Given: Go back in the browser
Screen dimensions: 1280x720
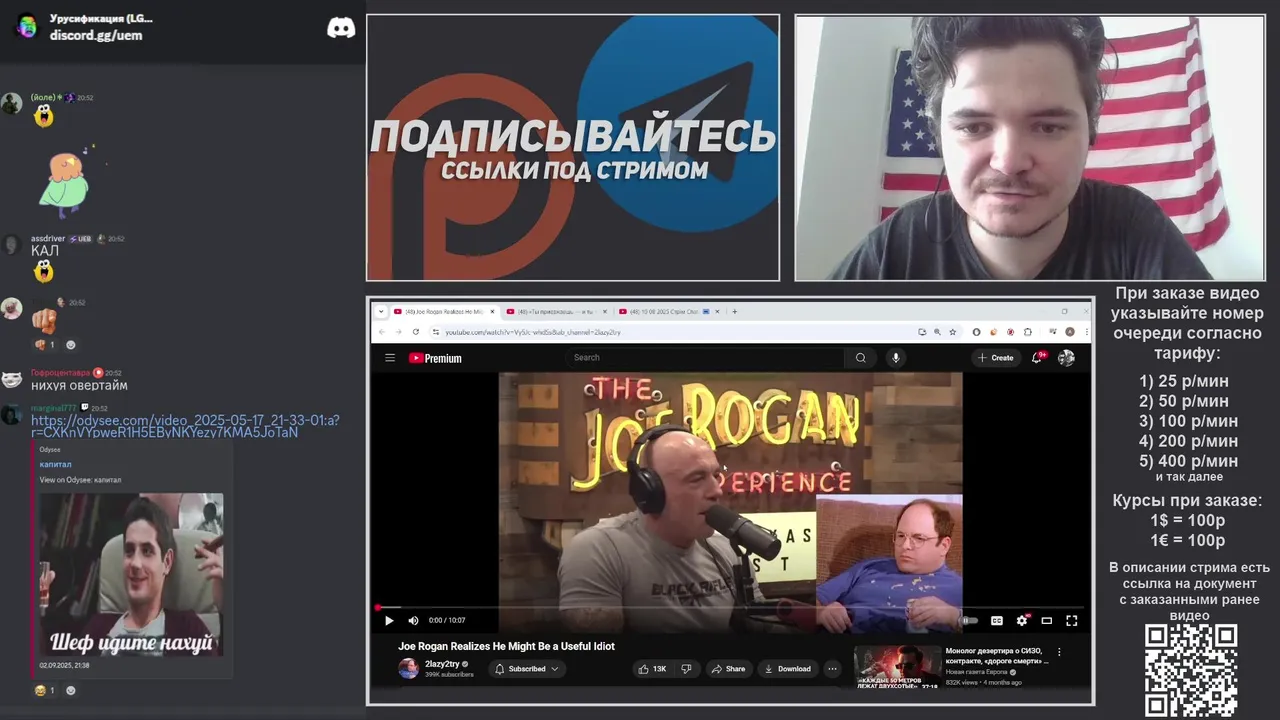Looking at the screenshot, I should [382, 331].
